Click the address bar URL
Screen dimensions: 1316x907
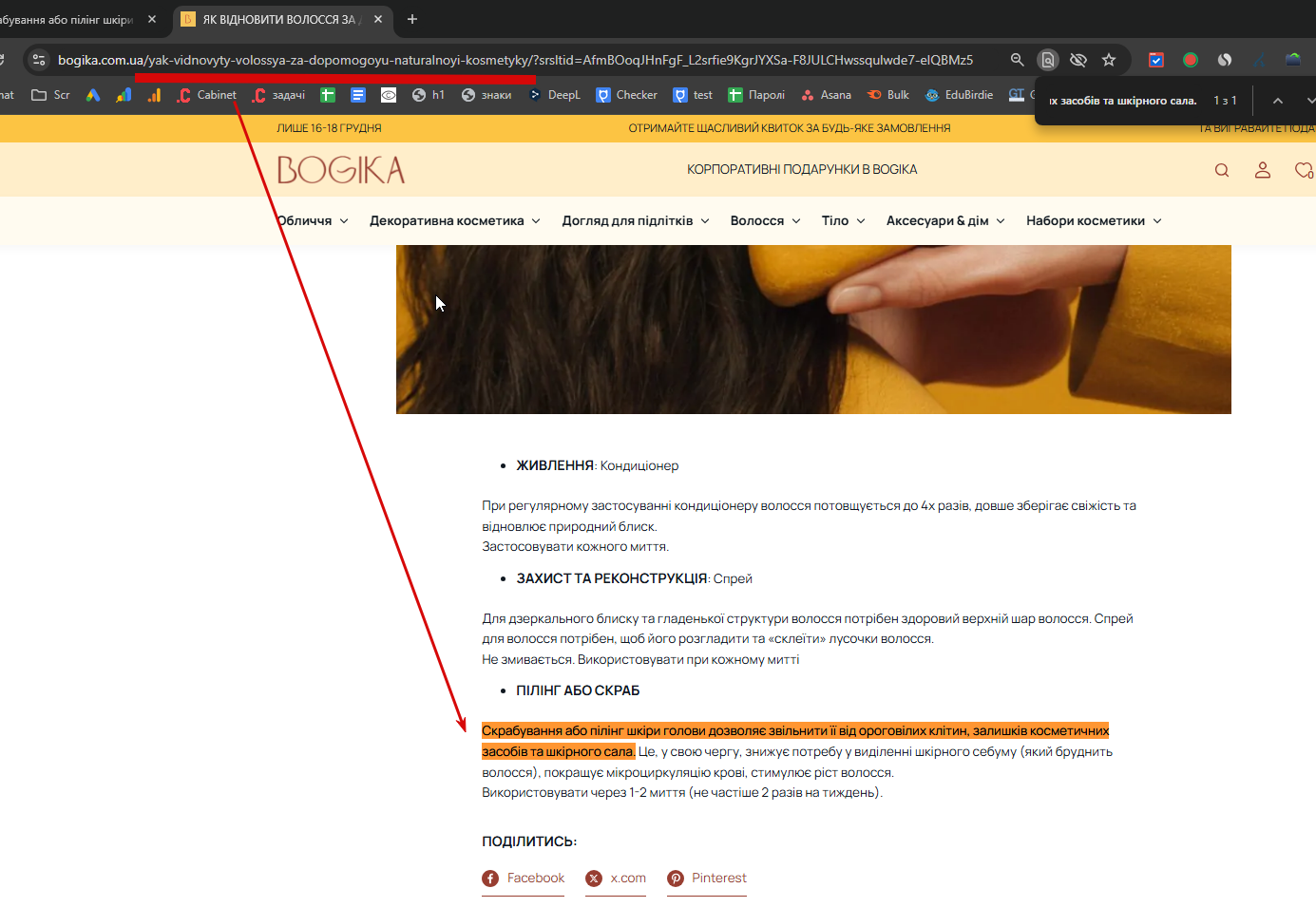tap(515, 60)
